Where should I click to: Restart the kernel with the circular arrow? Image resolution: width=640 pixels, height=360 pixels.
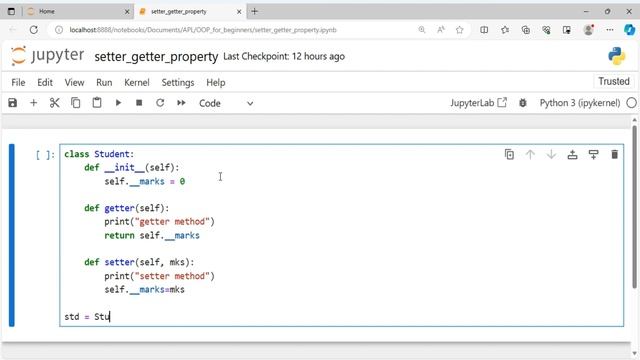[x=160, y=103]
